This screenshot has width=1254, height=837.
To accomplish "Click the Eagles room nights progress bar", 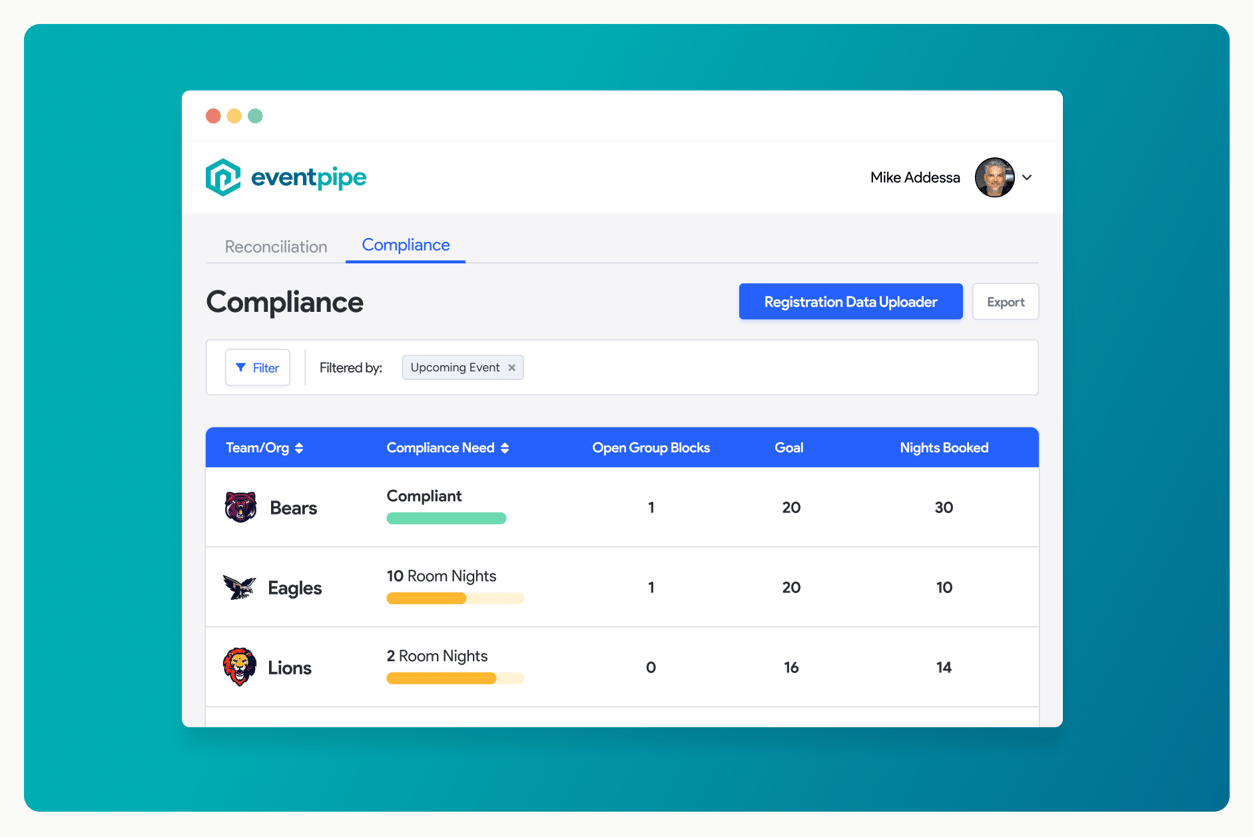I will [x=454, y=598].
